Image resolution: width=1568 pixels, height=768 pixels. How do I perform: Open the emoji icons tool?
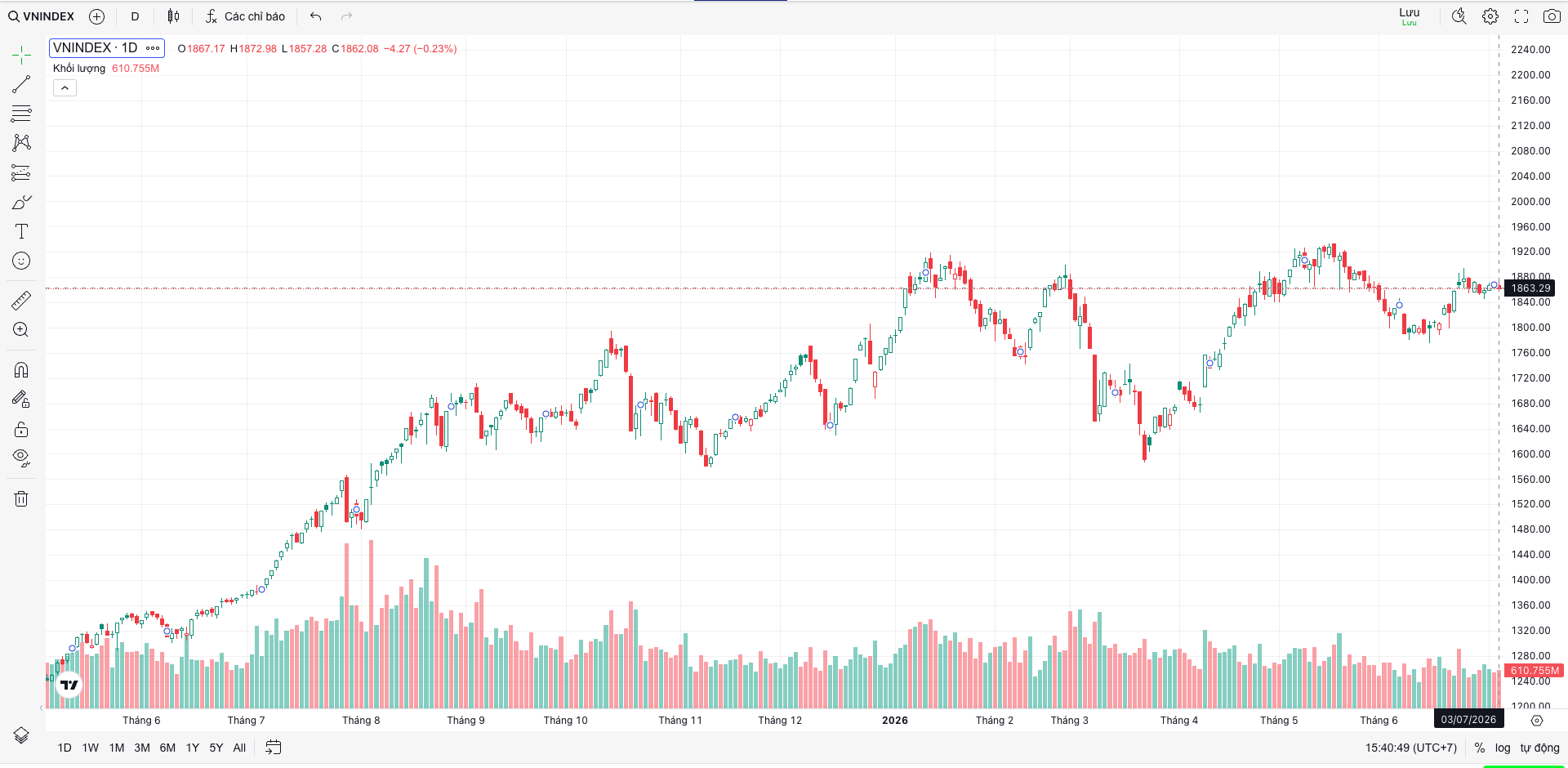[21, 261]
